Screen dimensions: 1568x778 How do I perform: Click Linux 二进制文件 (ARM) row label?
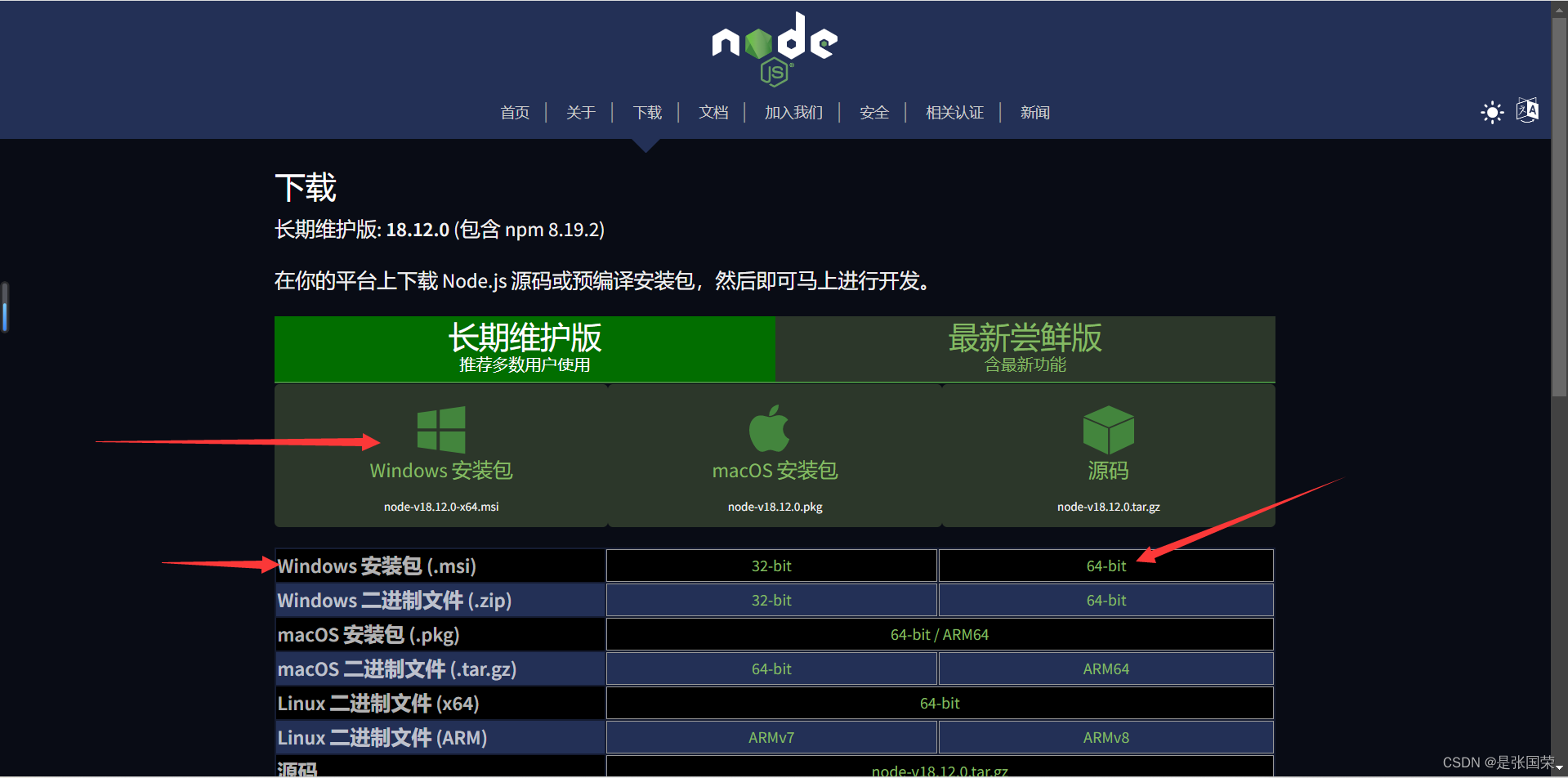point(382,737)
